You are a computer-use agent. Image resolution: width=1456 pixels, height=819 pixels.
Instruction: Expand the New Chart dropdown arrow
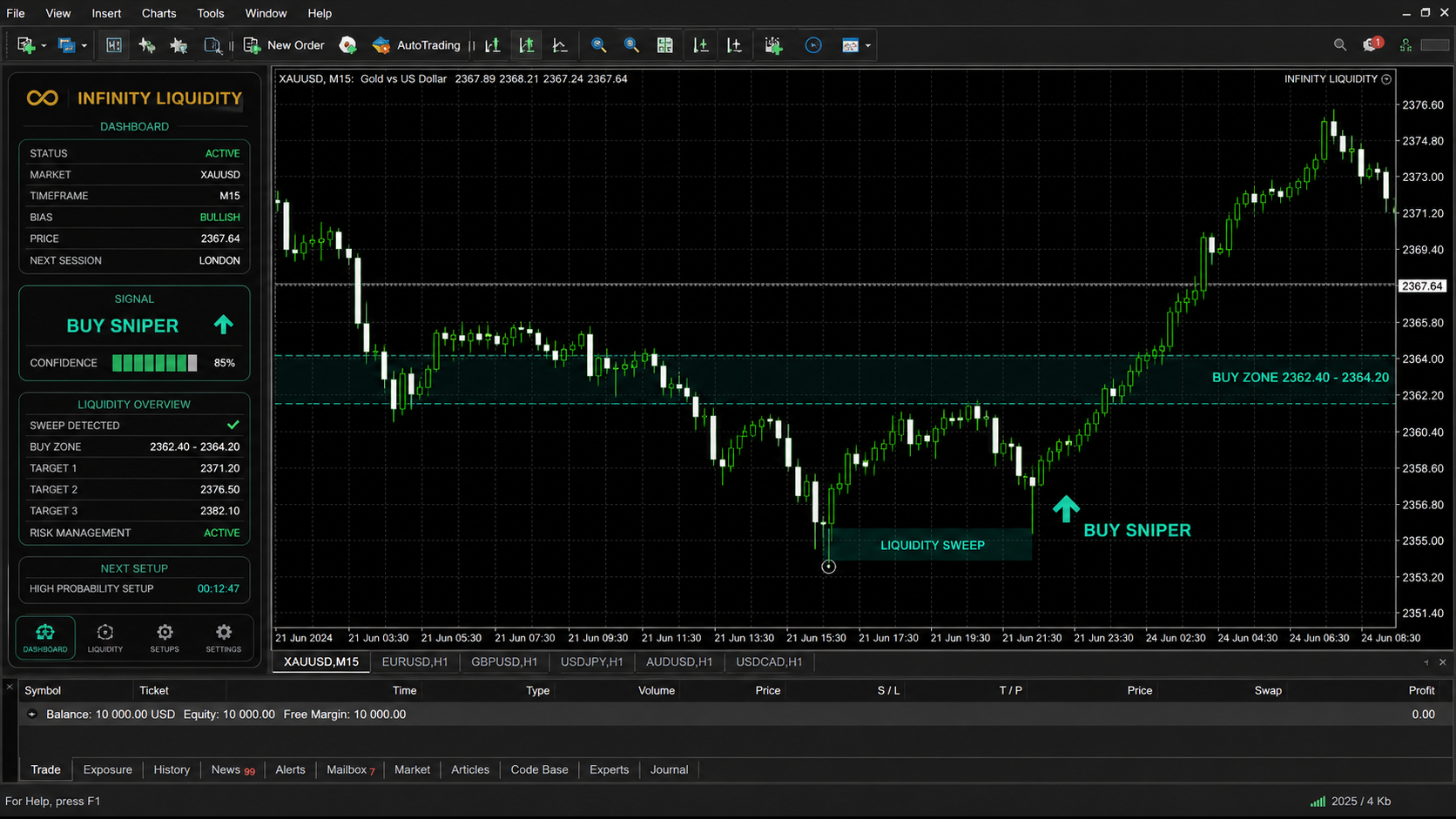tap(44, 46)
